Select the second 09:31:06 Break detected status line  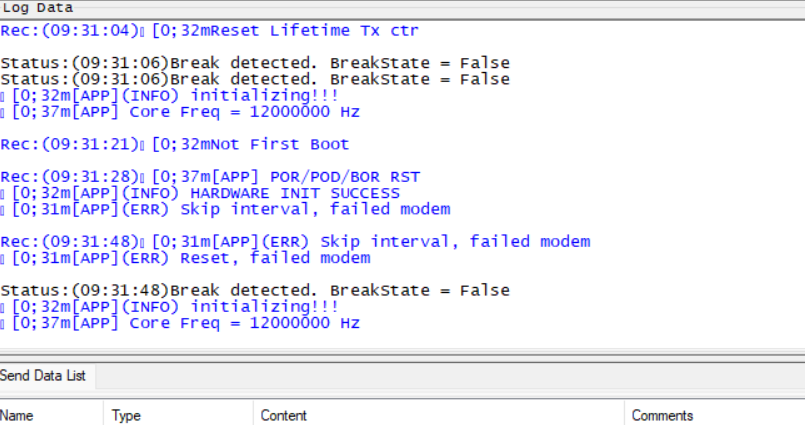click(x=255, y=79)
